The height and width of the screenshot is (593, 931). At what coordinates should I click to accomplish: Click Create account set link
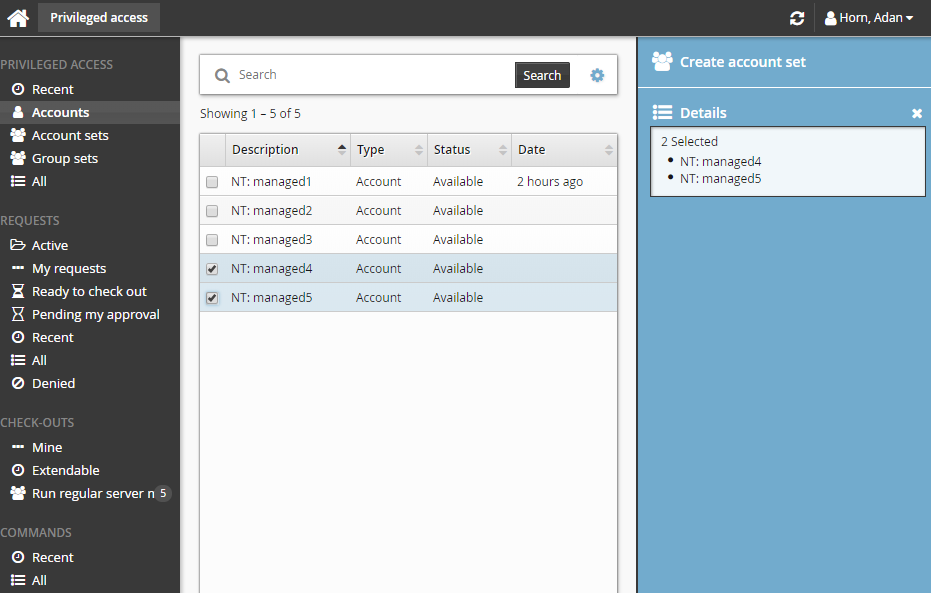[x=742, y=62]
